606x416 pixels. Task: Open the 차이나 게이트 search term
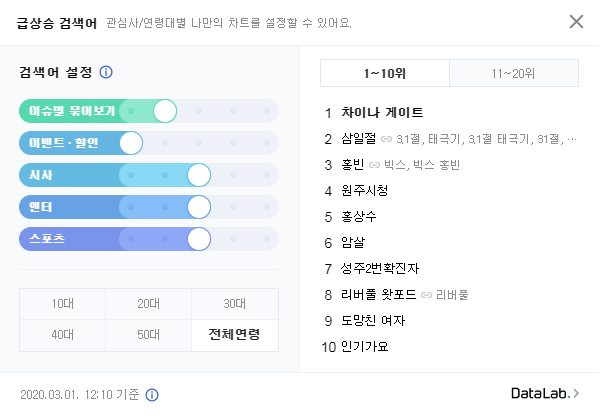point(382,112)
